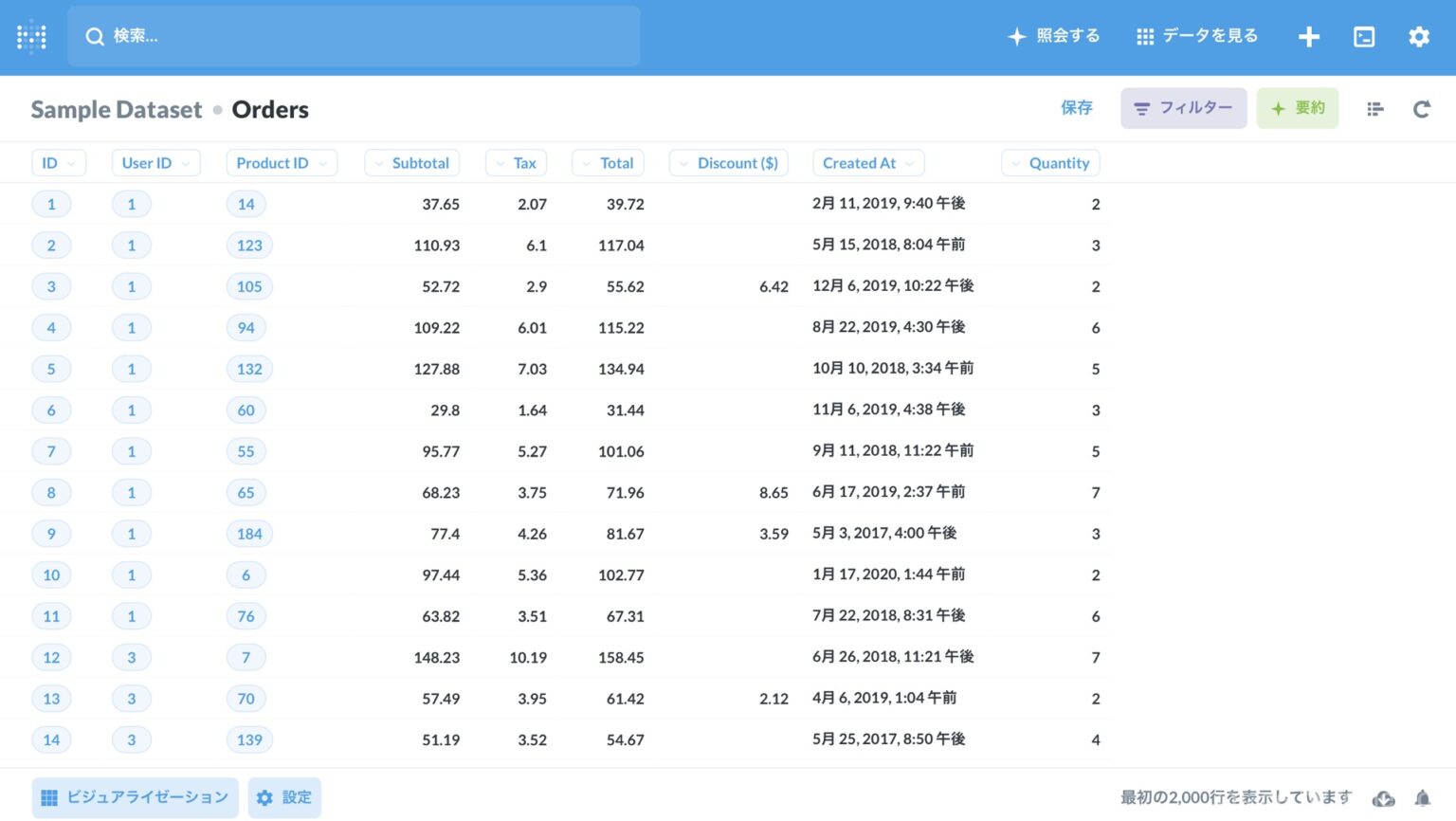The image size is (1456, 821).
Task: Download the query results via cloud icon
Action: (1383, 797)
